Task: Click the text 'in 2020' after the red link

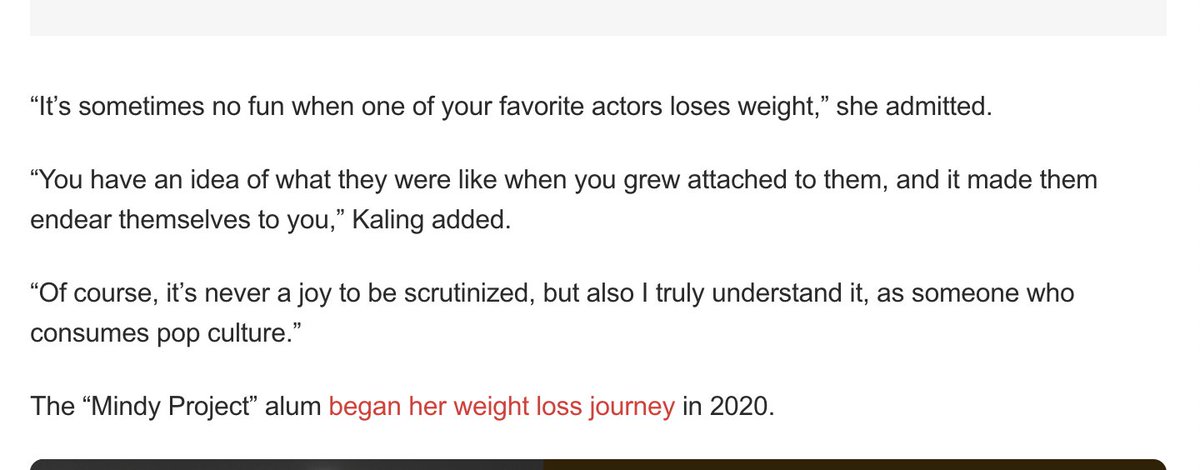Action: 725,407
